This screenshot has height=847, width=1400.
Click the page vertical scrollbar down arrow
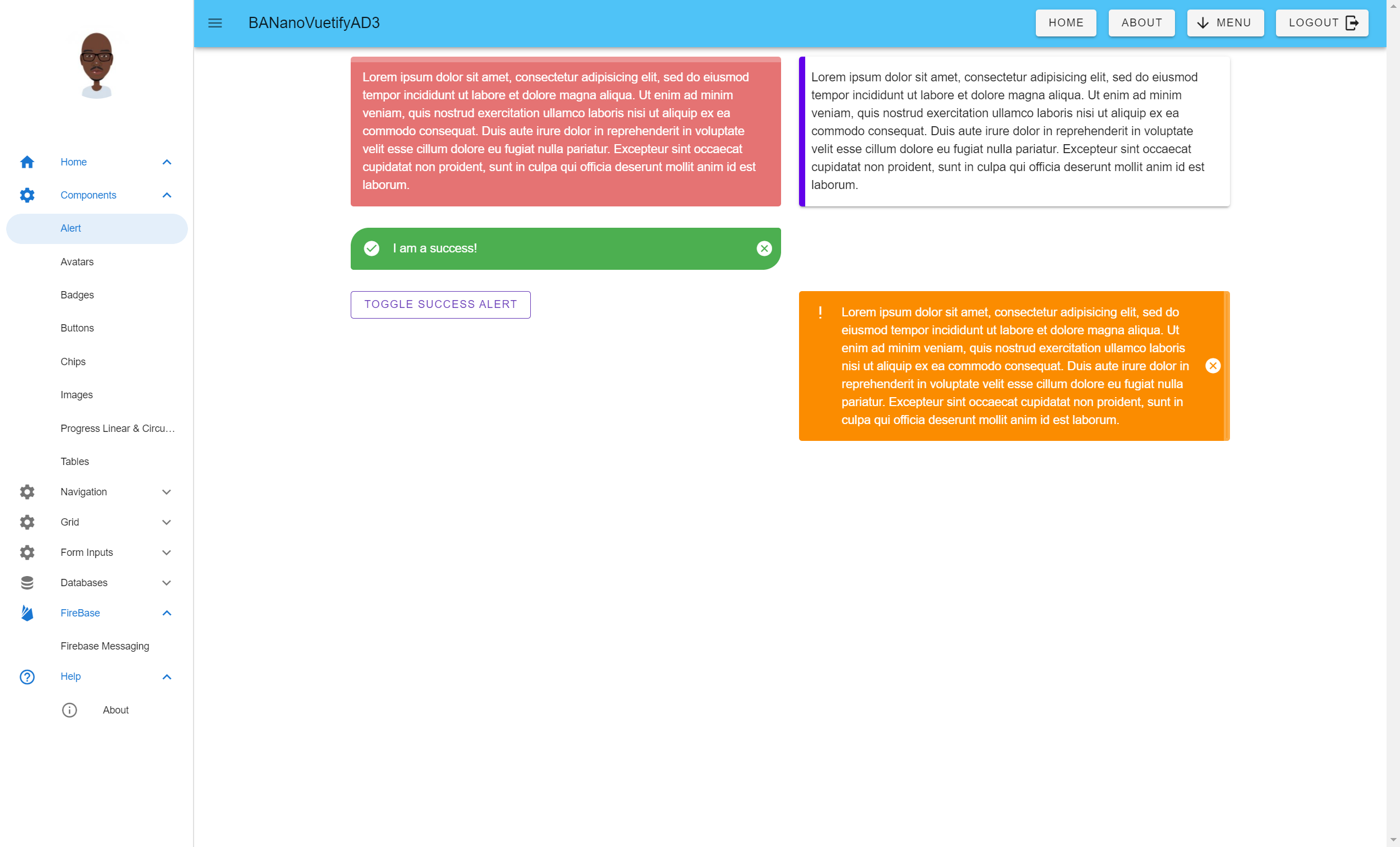[x=1393, y=840]
